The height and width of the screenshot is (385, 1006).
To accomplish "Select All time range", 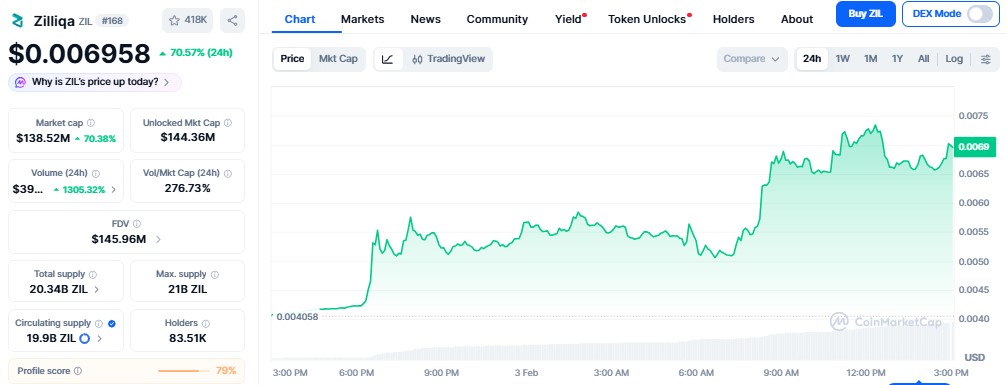I will [923, 59].
